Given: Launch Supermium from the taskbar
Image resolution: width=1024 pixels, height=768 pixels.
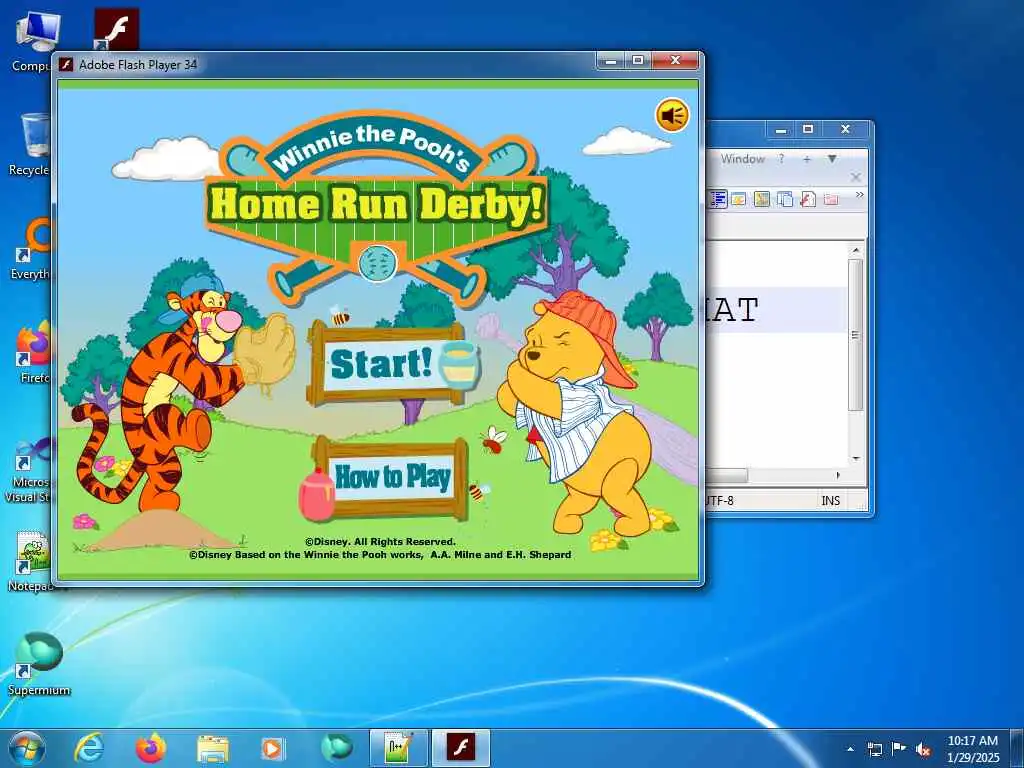Looking at the screenshot, I should click(336, 748).
